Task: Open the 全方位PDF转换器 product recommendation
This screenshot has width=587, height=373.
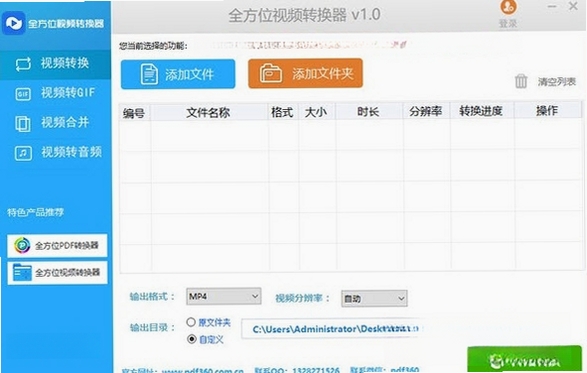Action: coord(57,246)
